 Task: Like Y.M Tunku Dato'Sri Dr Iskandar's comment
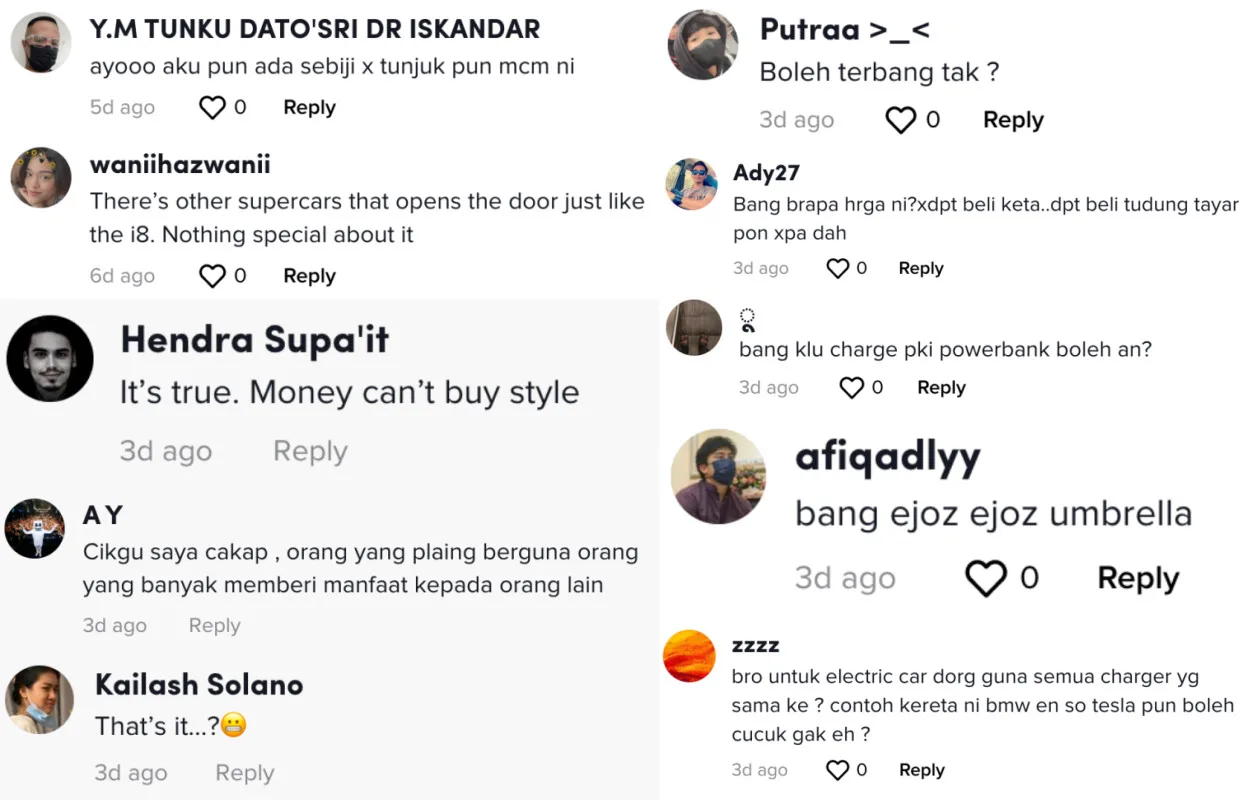pyautogui.click(x=212, y=108)
